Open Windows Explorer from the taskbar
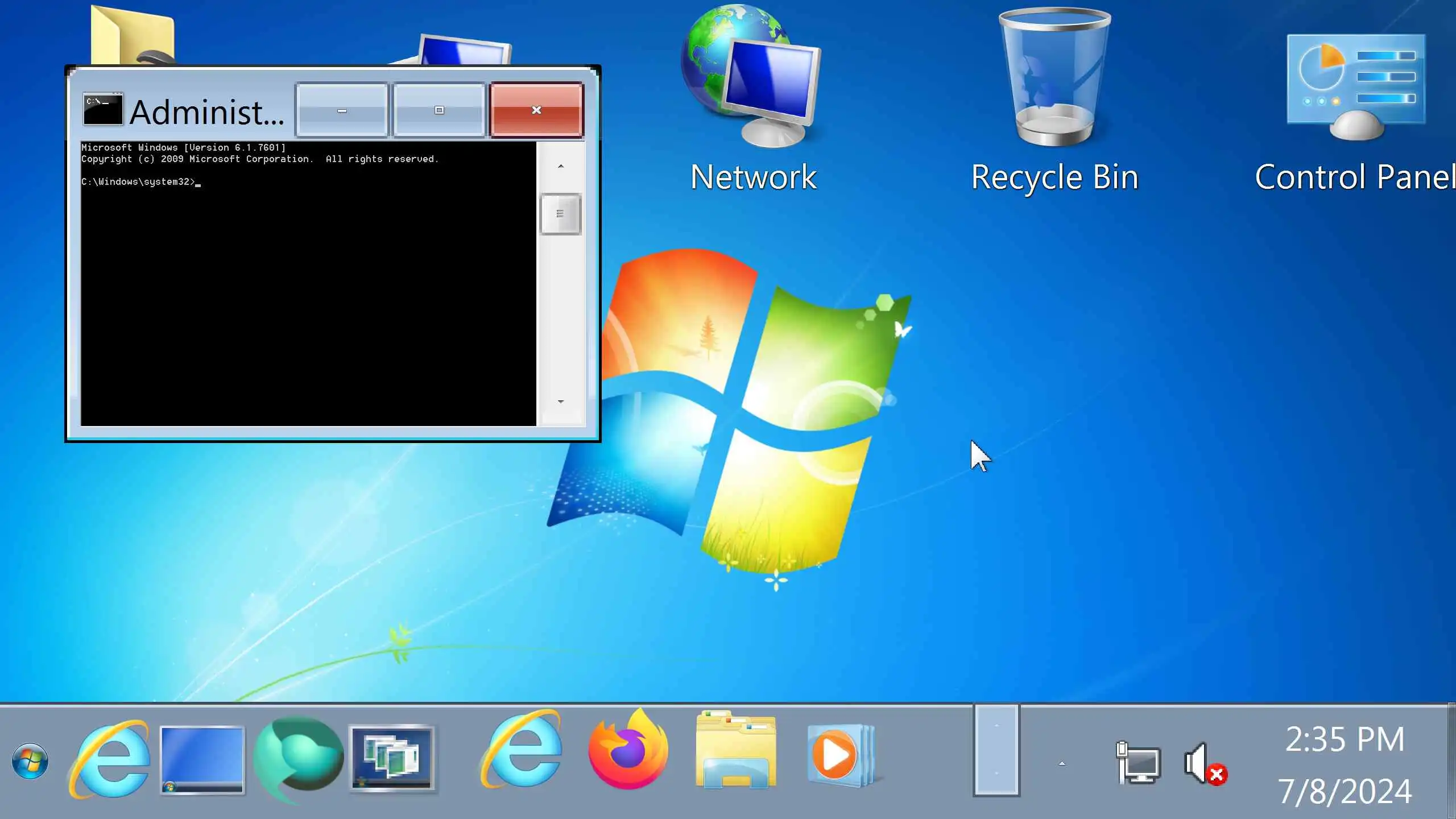 [736, 752]
